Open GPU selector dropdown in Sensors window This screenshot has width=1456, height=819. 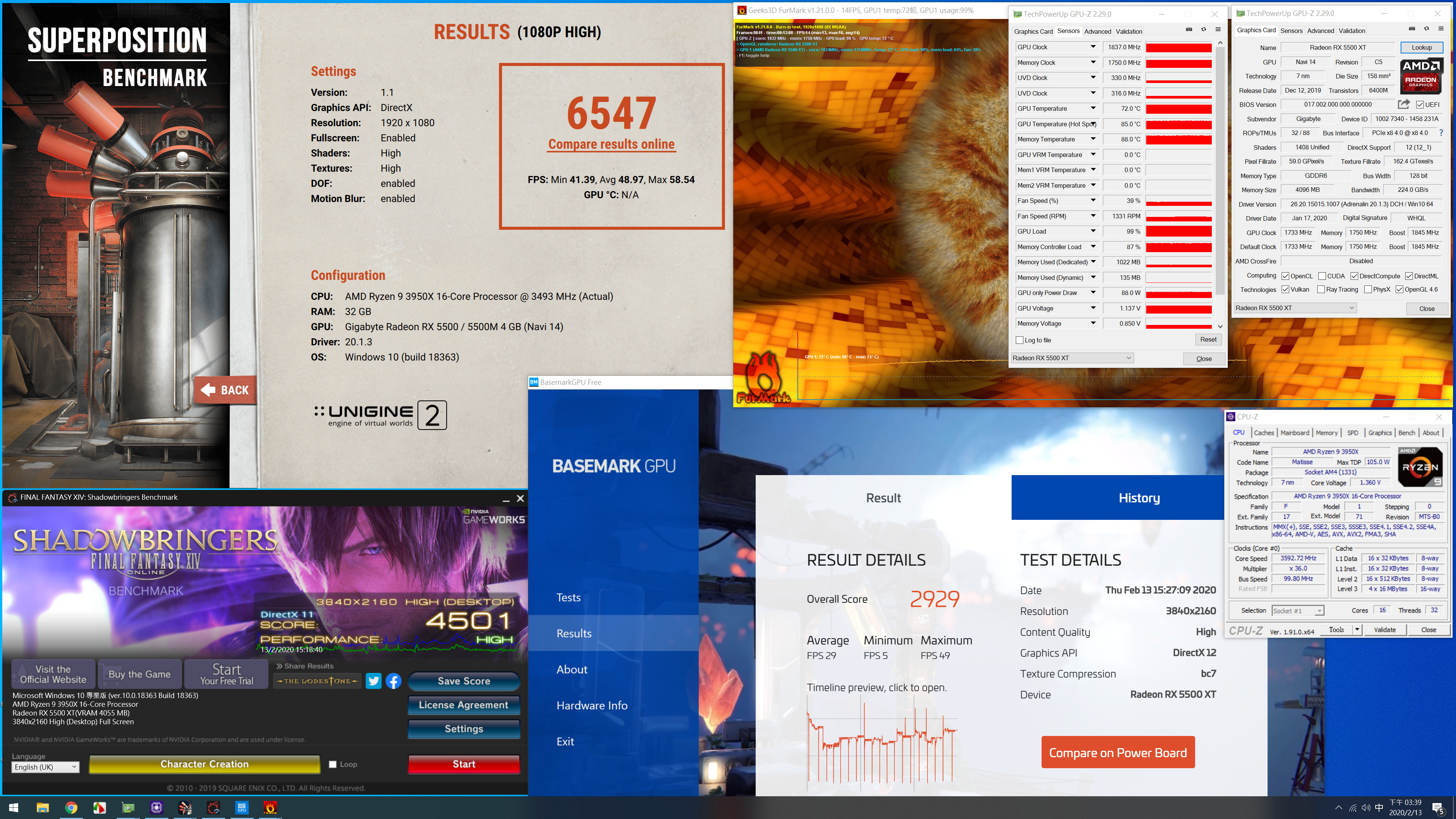(1072, 358)
